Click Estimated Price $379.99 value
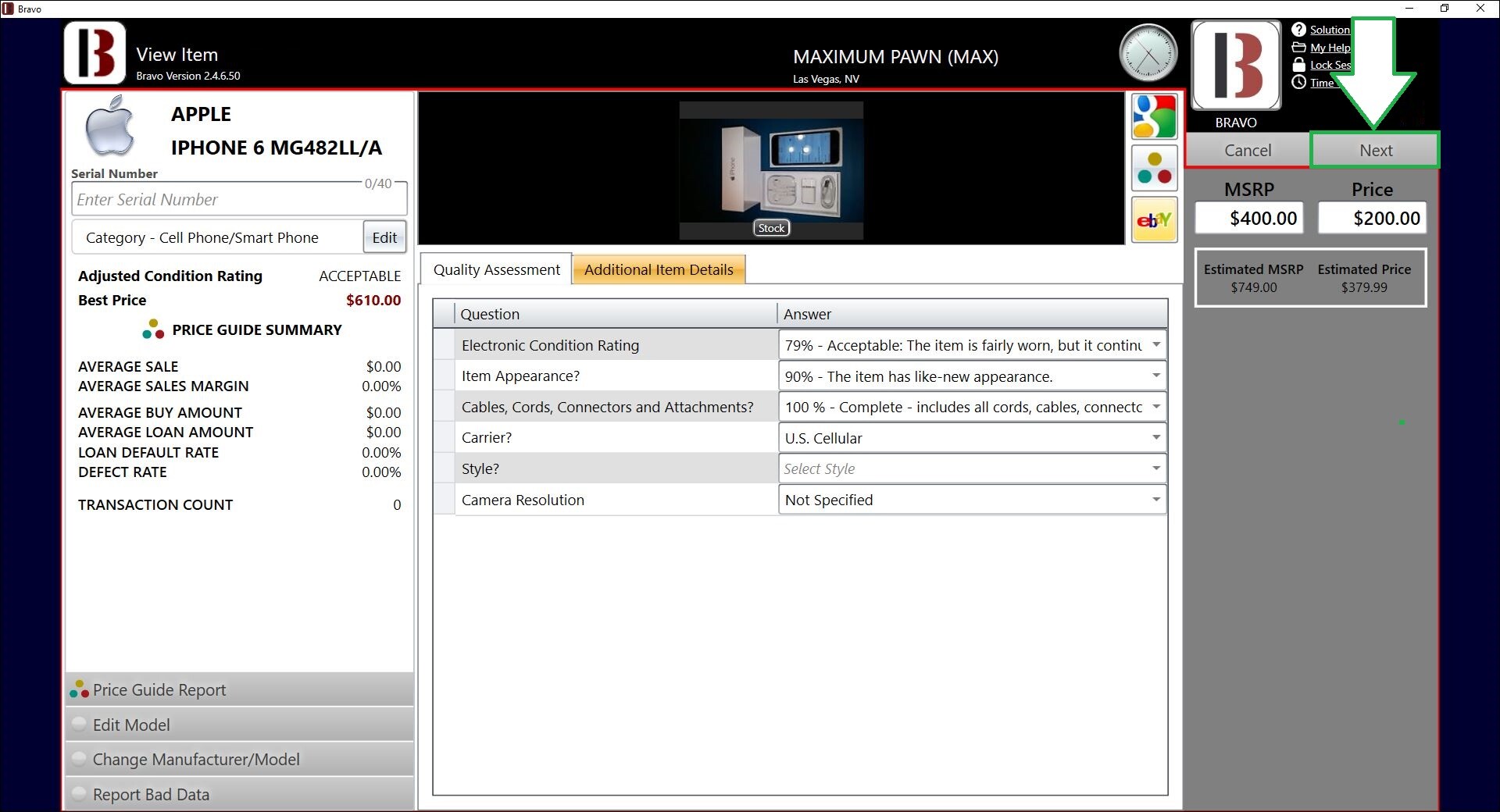Screen dimensions: 1500x812 pos(1364,287)
